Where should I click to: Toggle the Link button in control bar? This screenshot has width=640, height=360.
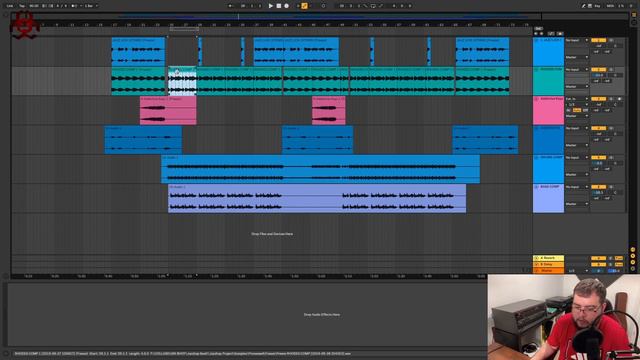coord(10,6)
